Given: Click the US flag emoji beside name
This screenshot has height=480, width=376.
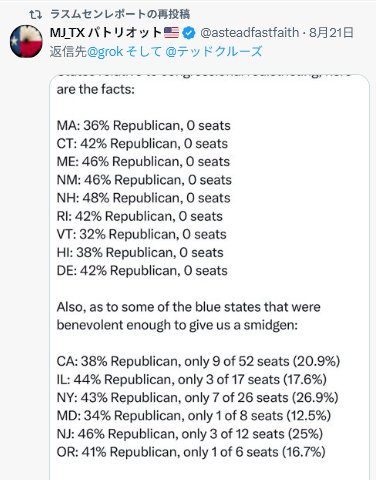Looking at the screenshot, I should [171, 33].
